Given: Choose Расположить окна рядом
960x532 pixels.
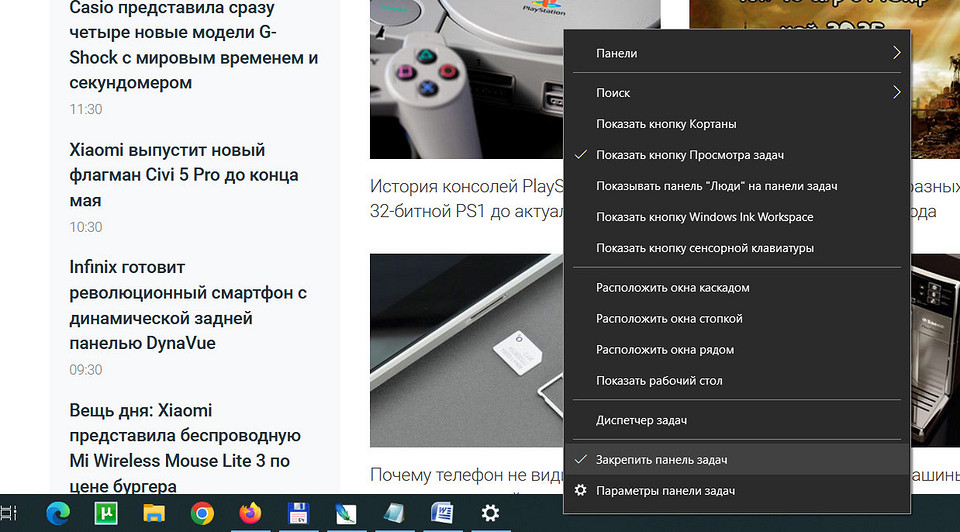Looking at the screenshot, I should pos(737,350).
